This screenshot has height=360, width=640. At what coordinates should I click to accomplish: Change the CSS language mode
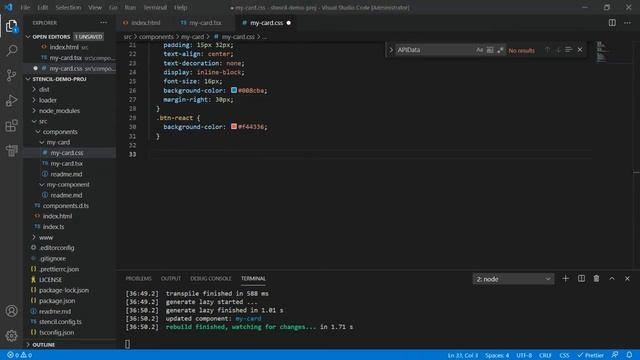[564, 356]
